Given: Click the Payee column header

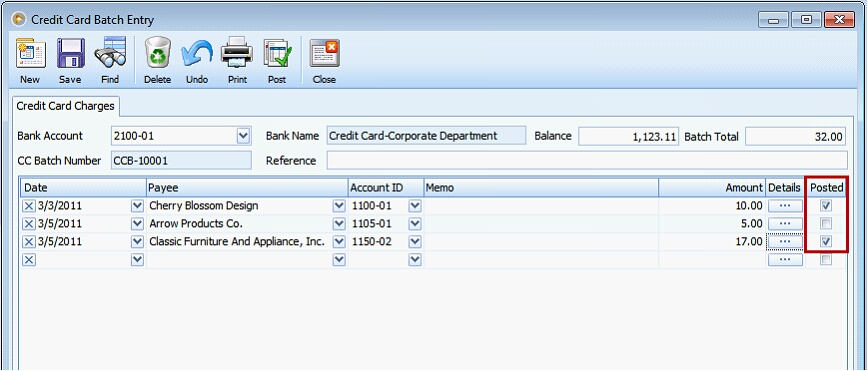Looking at the screenshot, I should (x=247, y=188).
